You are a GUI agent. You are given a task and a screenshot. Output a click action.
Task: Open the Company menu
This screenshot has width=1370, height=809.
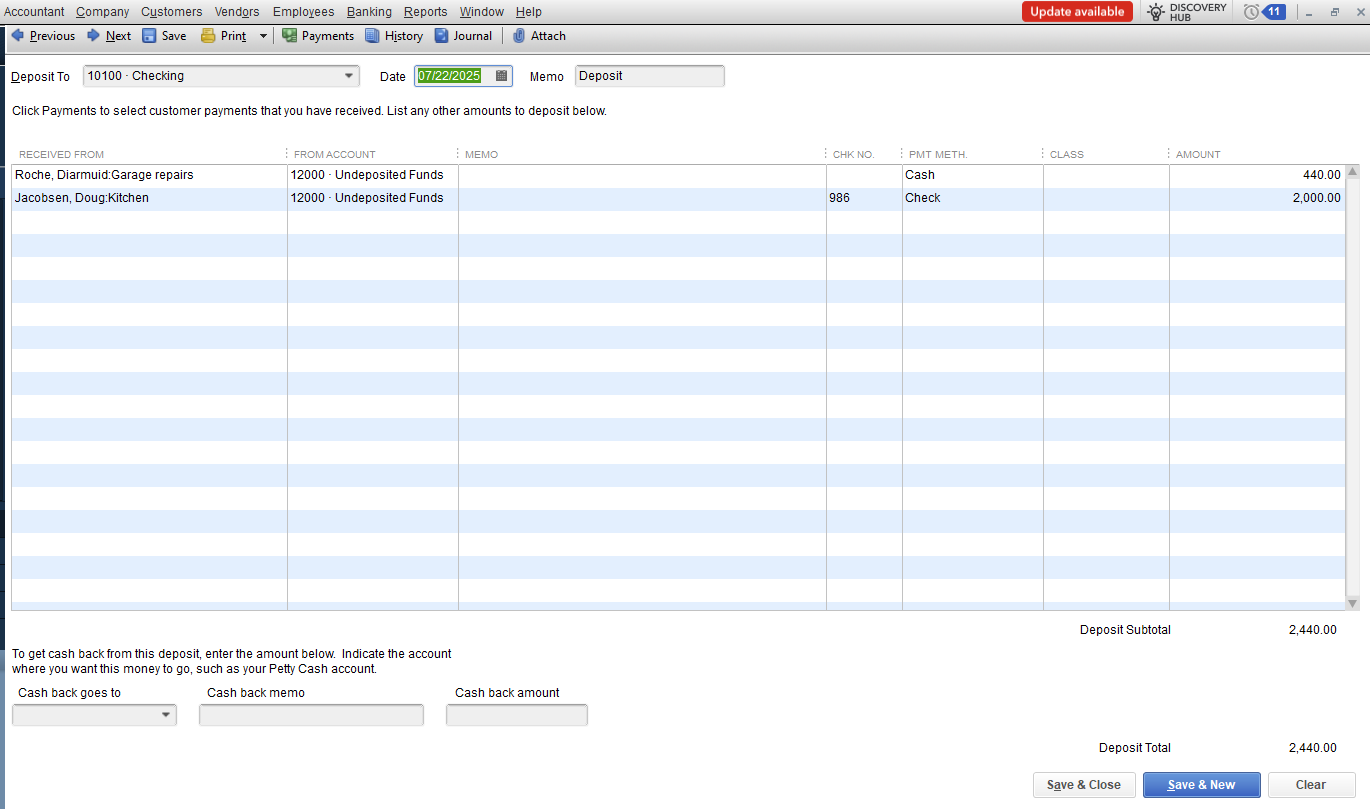click(x=103, y=12)
